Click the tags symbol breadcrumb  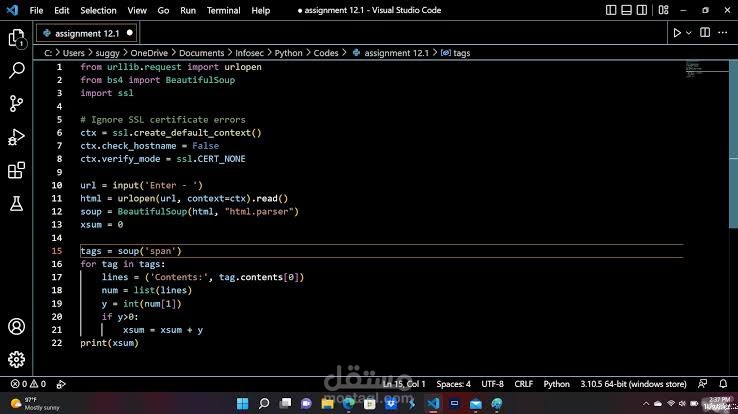tap(456, 53)
